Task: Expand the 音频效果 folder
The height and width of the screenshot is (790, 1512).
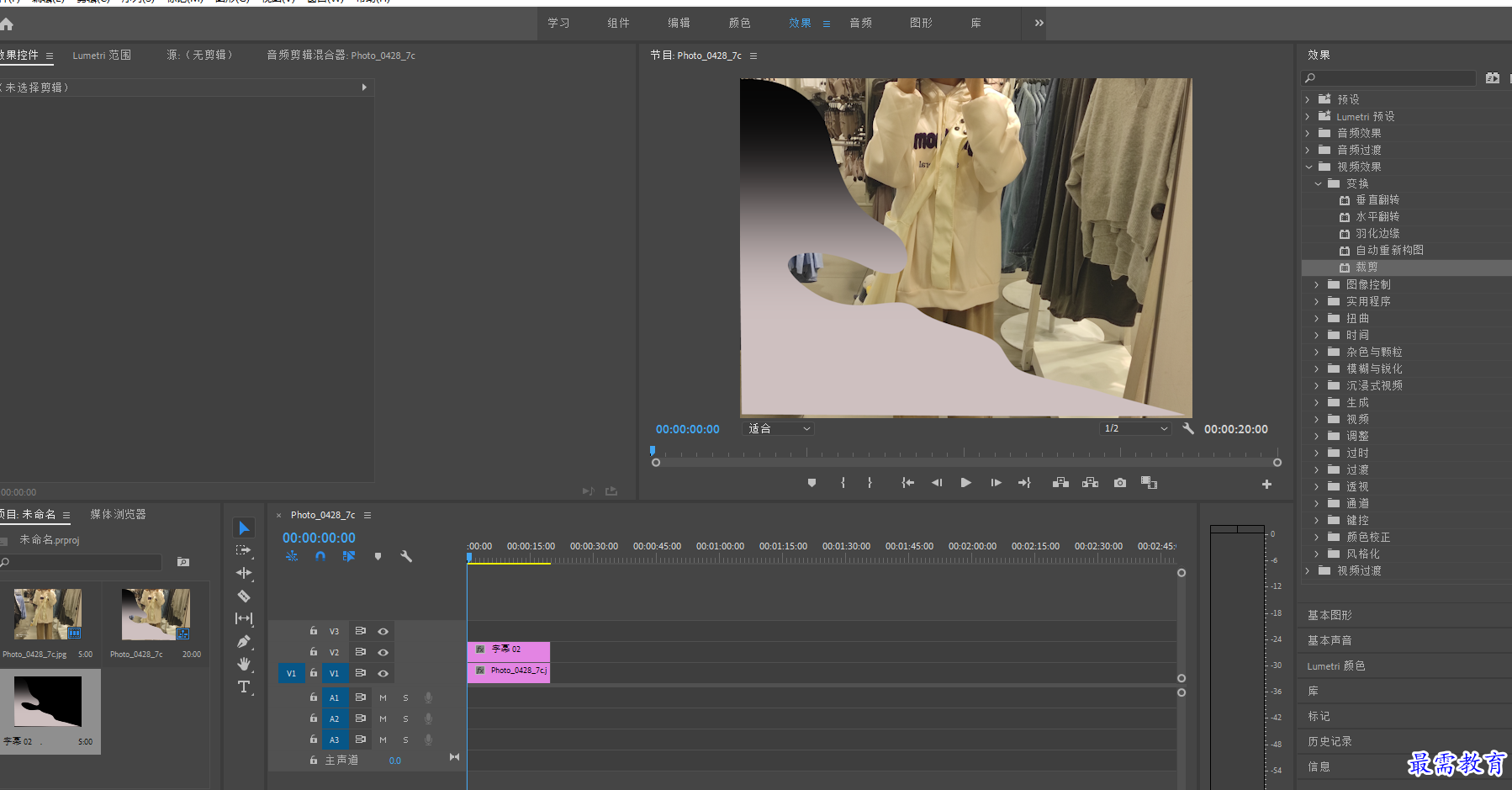Action: [x=1308, y=133]
